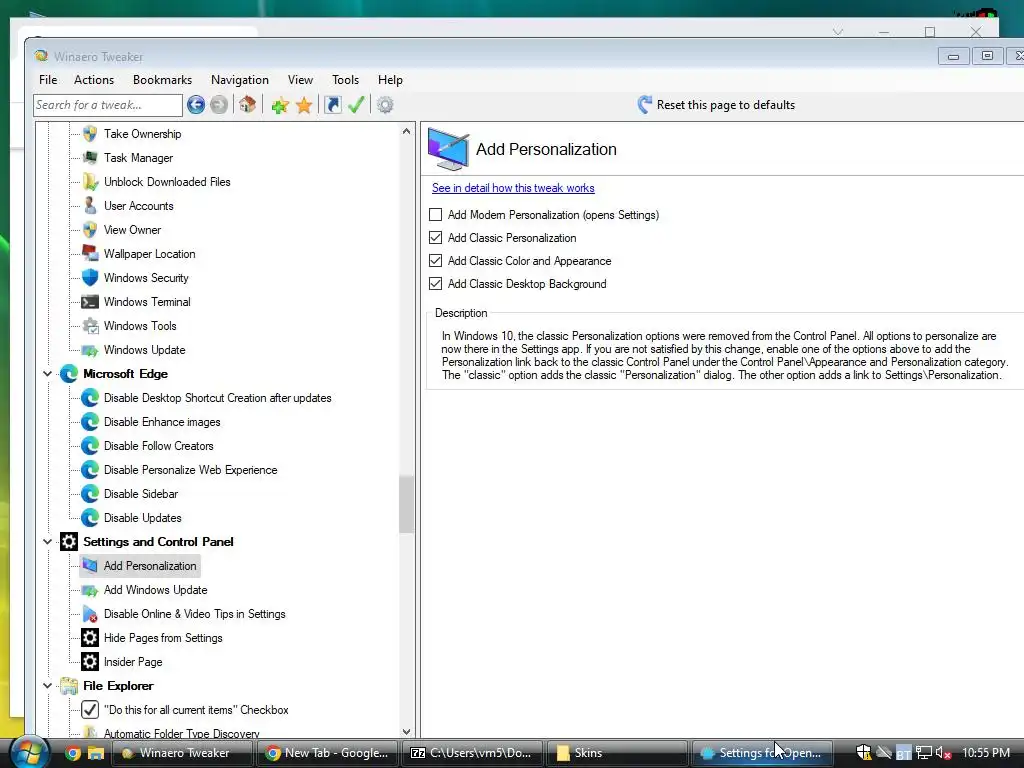Click the green plus-star add bookmark icon
The image size is (1024, 768).
coord(280,105)
